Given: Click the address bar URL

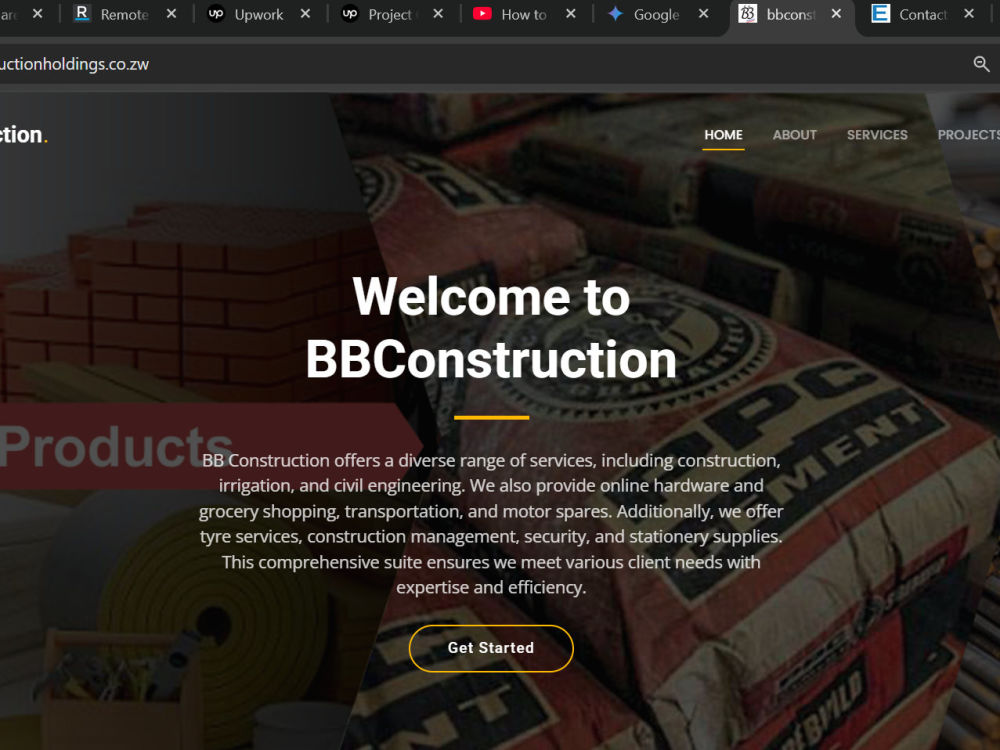Looking at the screenshot, I should 74,64.
